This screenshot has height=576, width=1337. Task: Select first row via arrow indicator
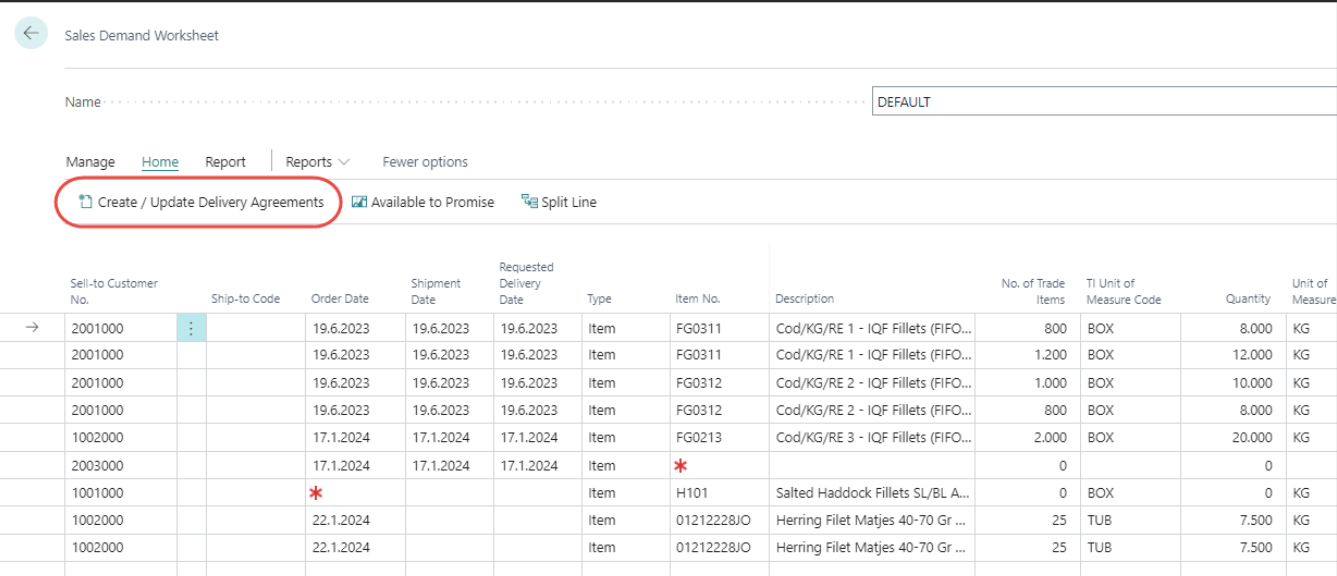(x=31, y=328)
